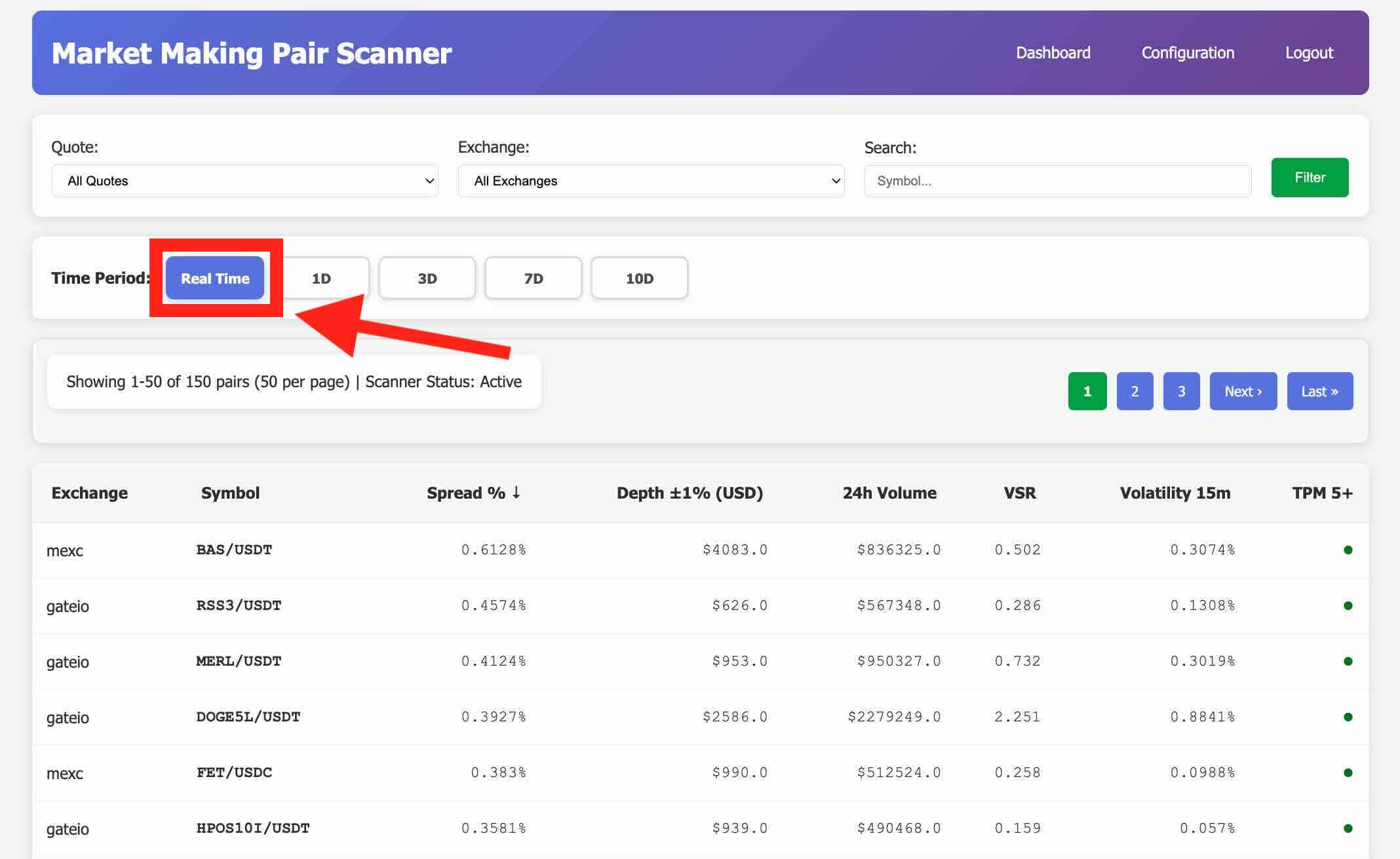Click 24h volume $836325.0

pyautogui.click(x=899, y=550)
